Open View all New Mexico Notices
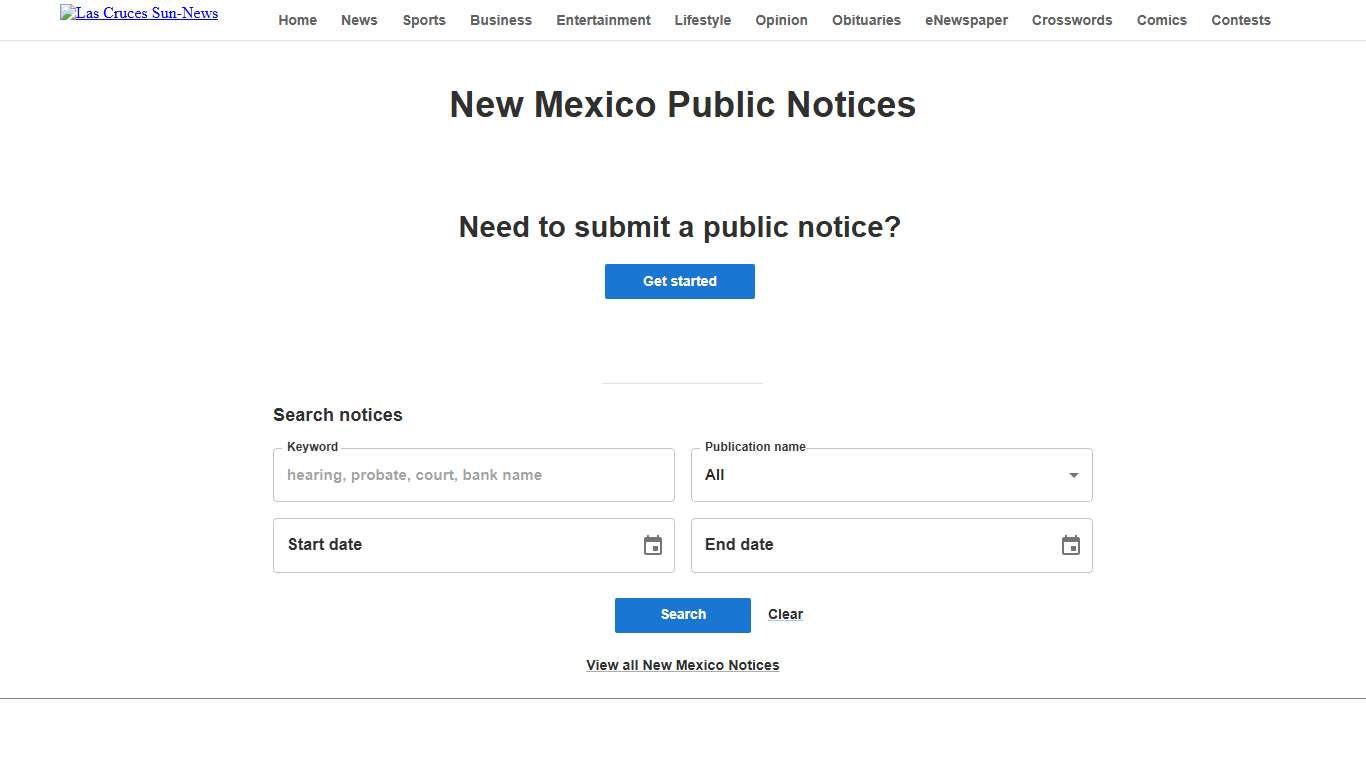The height and width of the screenshot is (768, 1366). (x=682, y=664)
